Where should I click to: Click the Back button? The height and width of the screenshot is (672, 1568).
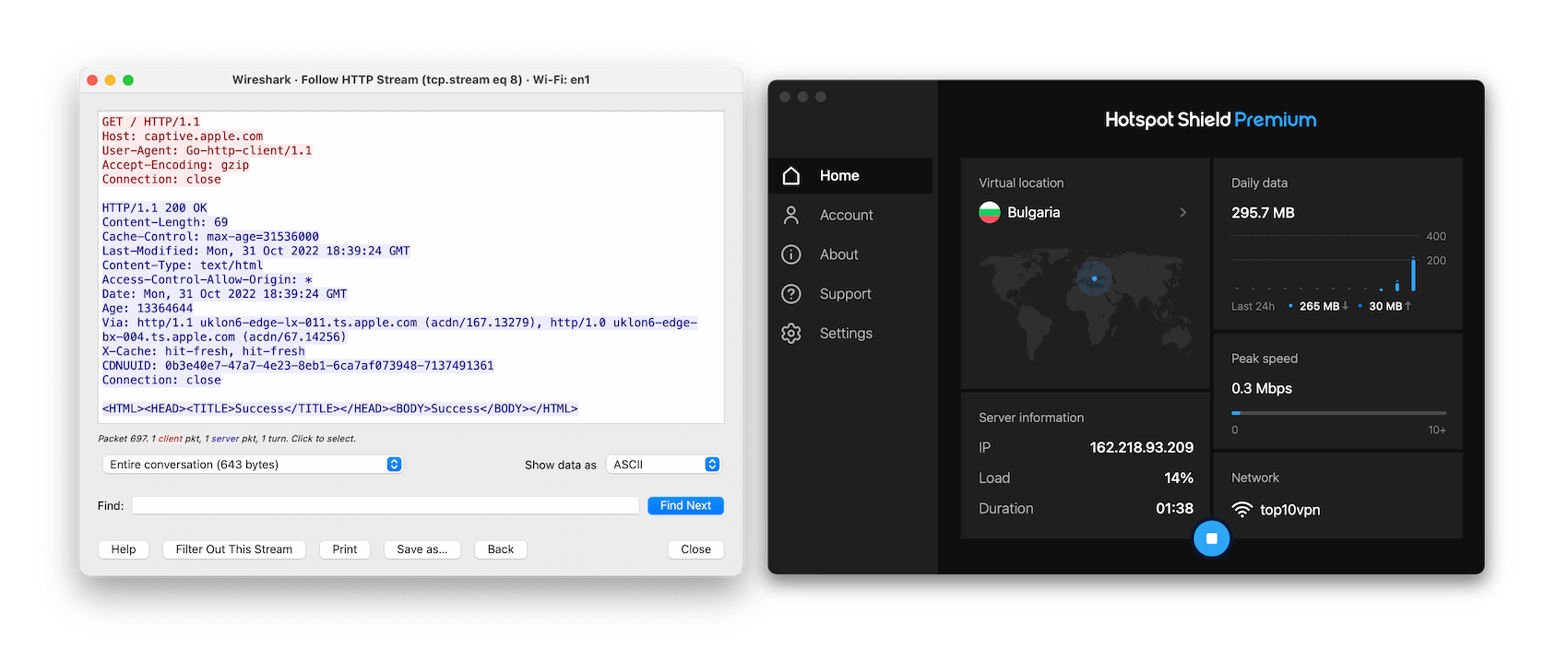(501, 549)
